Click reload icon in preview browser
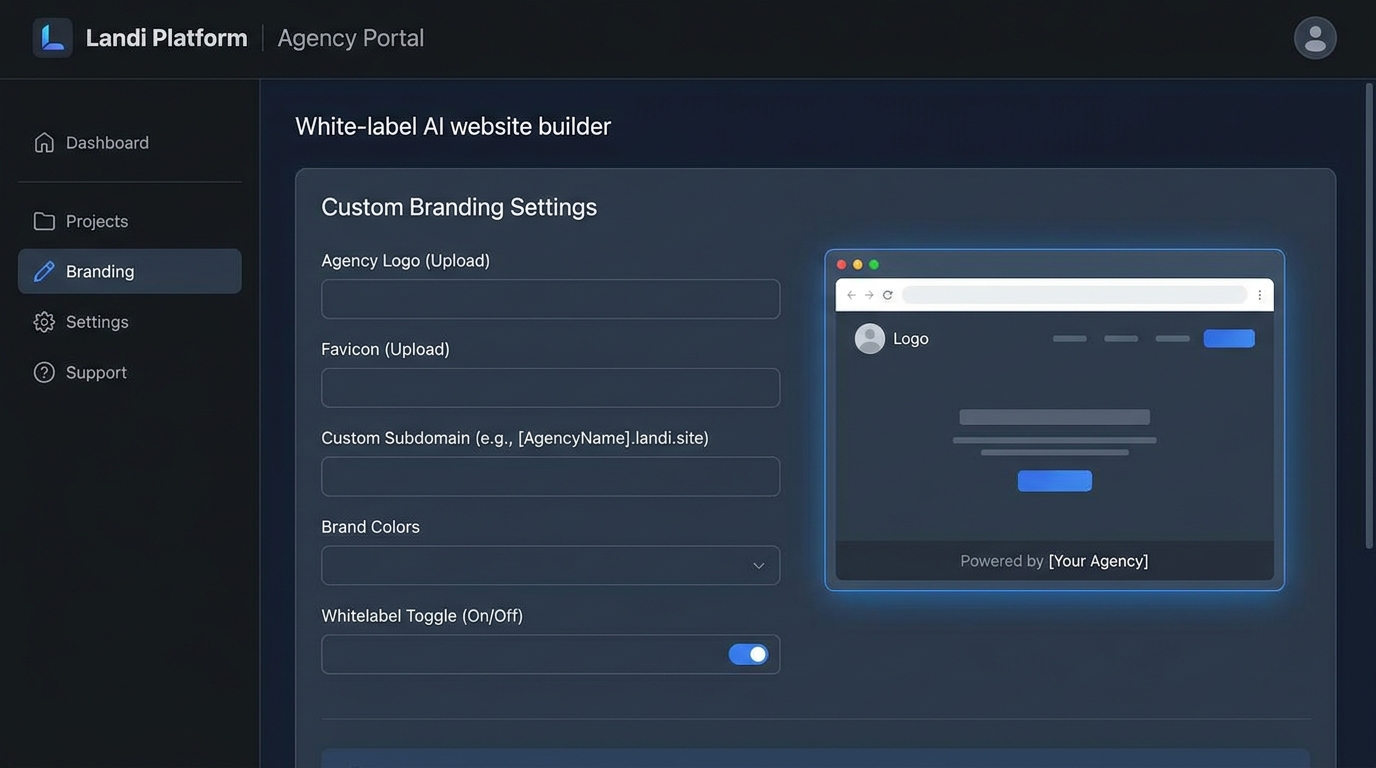Viewport: 1376px width, 768px height. point(887,295)
